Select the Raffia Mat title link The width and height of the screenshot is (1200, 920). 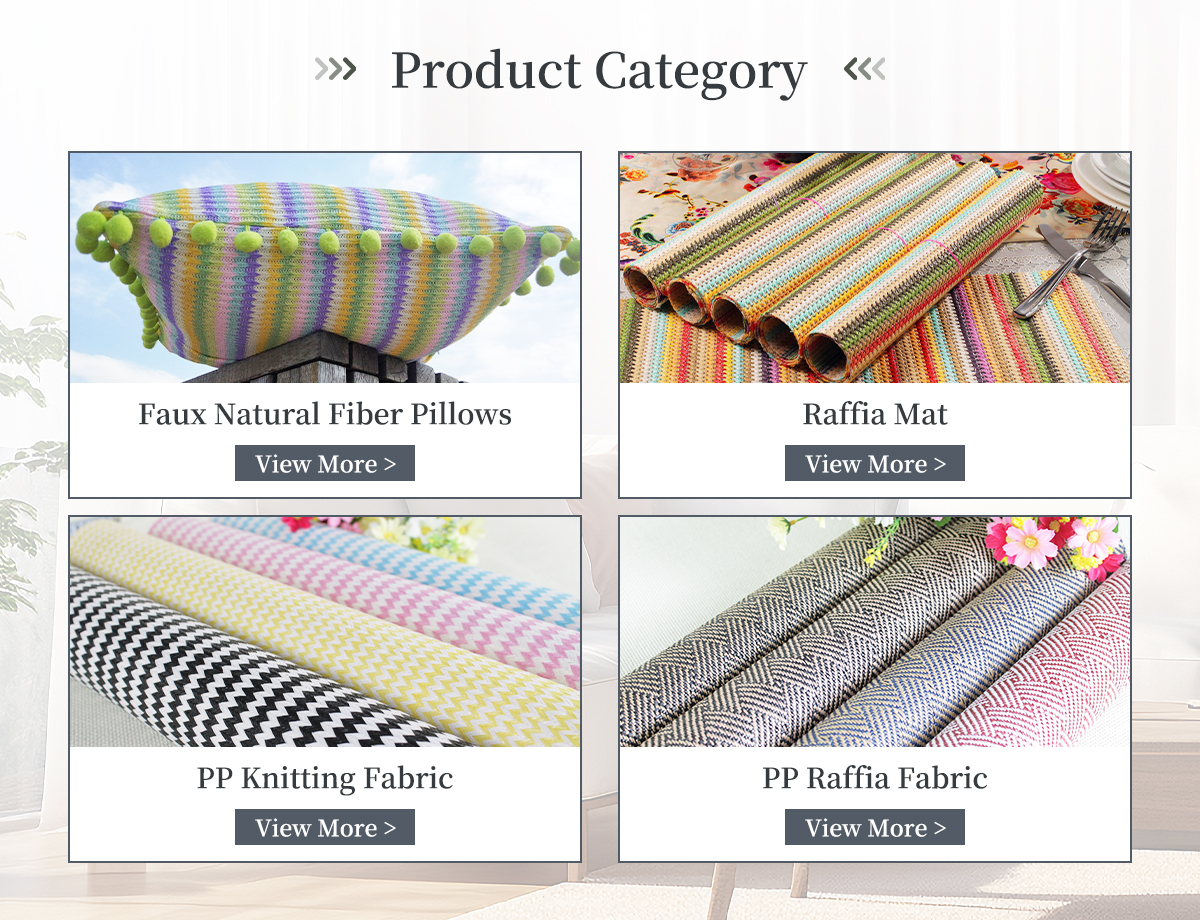pos(875,414)
